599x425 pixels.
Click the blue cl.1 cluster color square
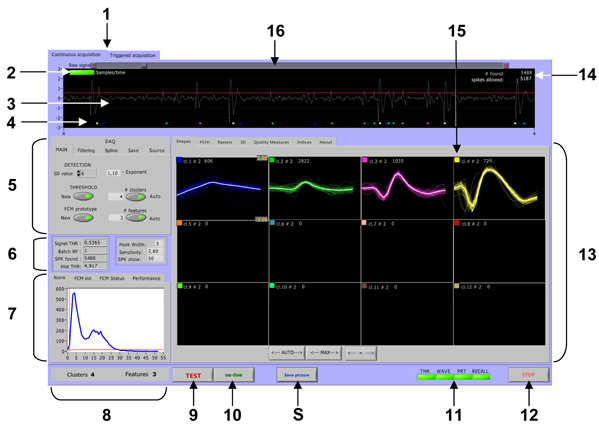(x=180, y=160)
